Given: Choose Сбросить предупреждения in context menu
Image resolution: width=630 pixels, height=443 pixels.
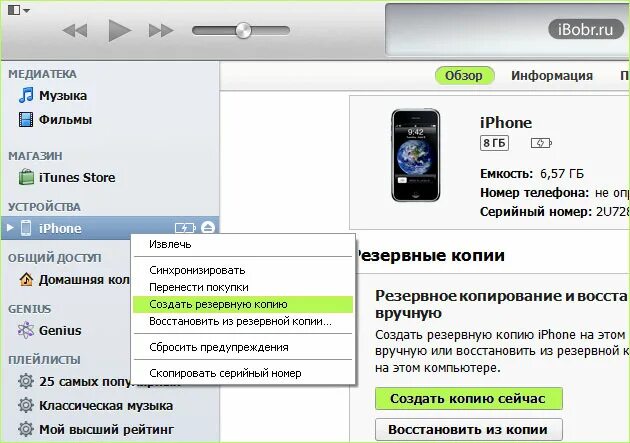Looking at the screenshot, I should (243, 347).
